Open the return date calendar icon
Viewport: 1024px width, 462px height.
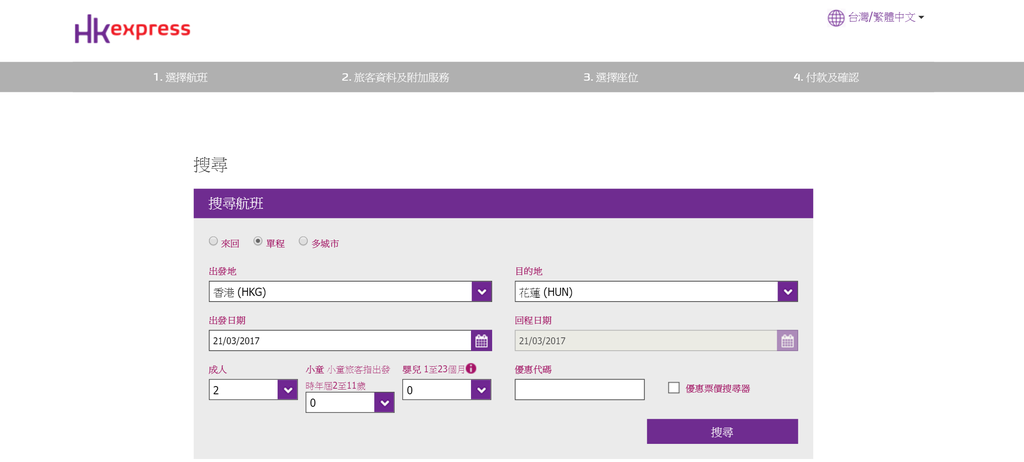click(788, 341)
